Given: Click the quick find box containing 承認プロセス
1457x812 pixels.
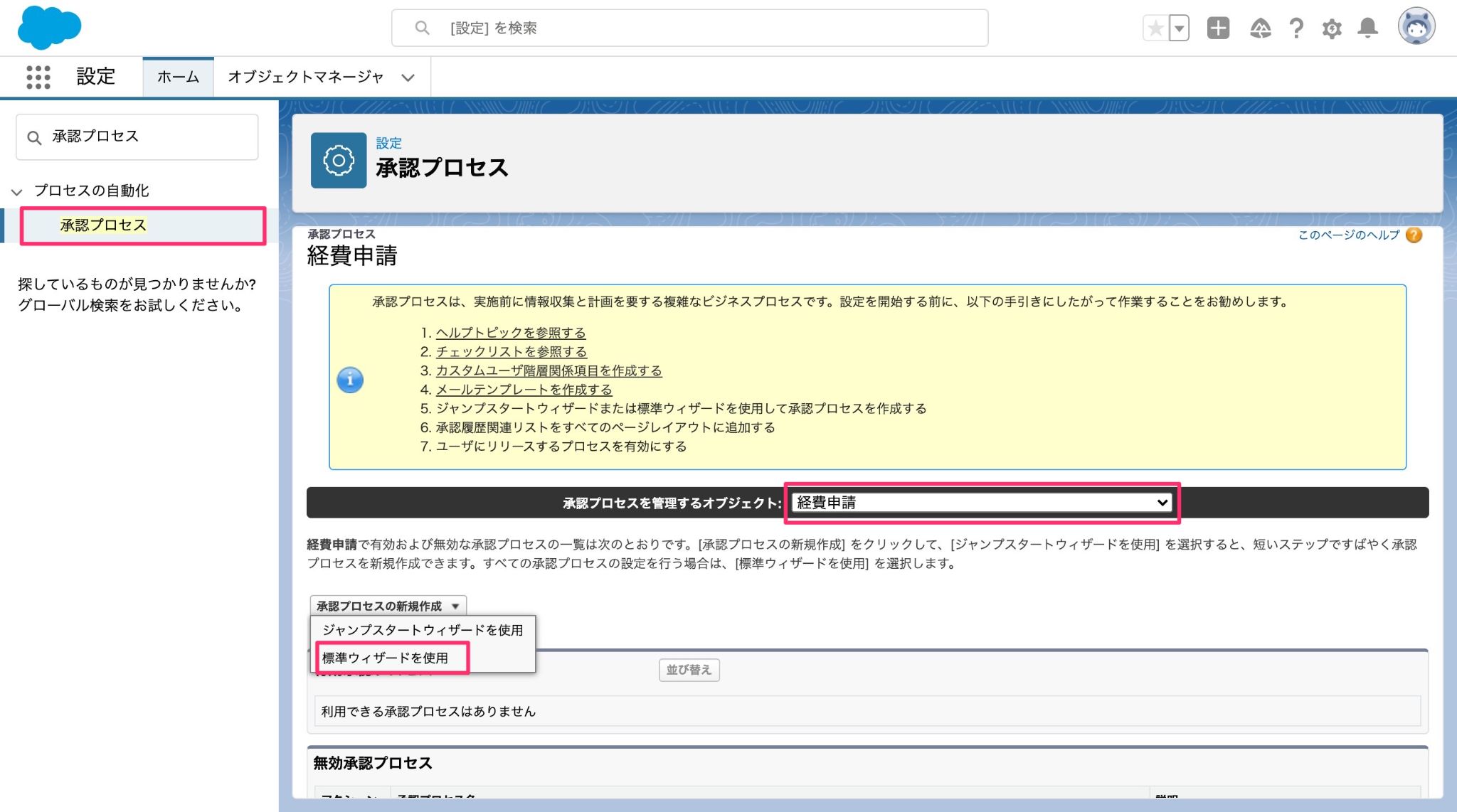Looking at the screenshot, I should click(137, 137).
